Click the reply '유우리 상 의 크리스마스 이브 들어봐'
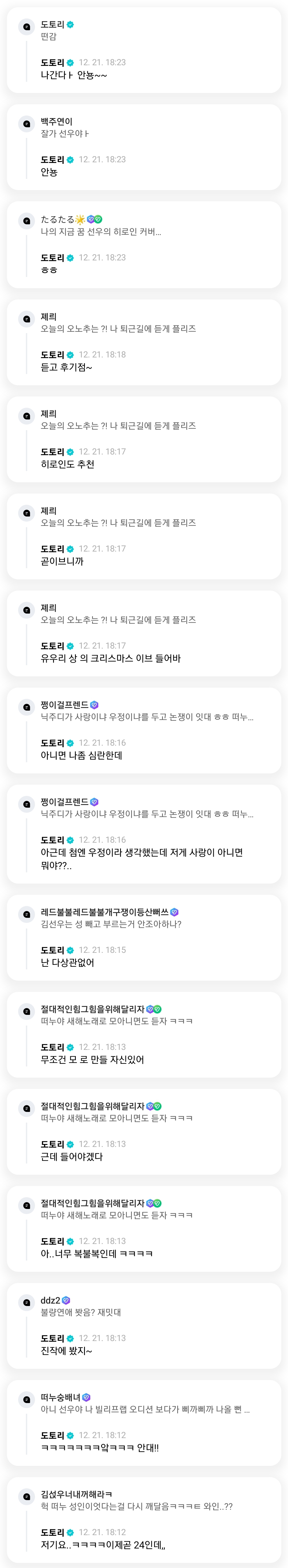Image resolution: width=288 pixels, height=1568 pixels. pos(111,658)
